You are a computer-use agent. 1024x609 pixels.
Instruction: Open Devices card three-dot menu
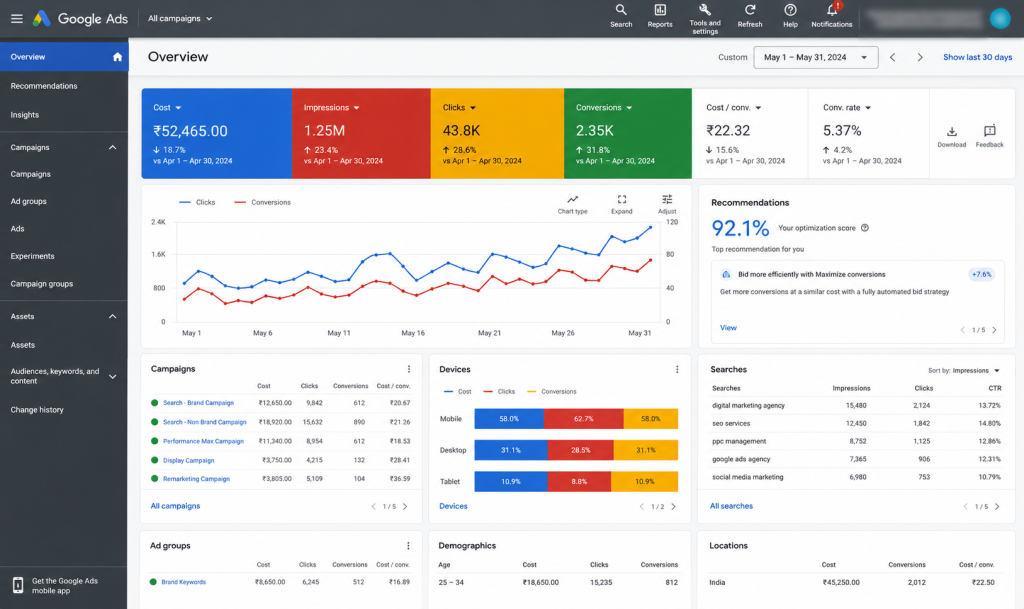tap(677, 369)
